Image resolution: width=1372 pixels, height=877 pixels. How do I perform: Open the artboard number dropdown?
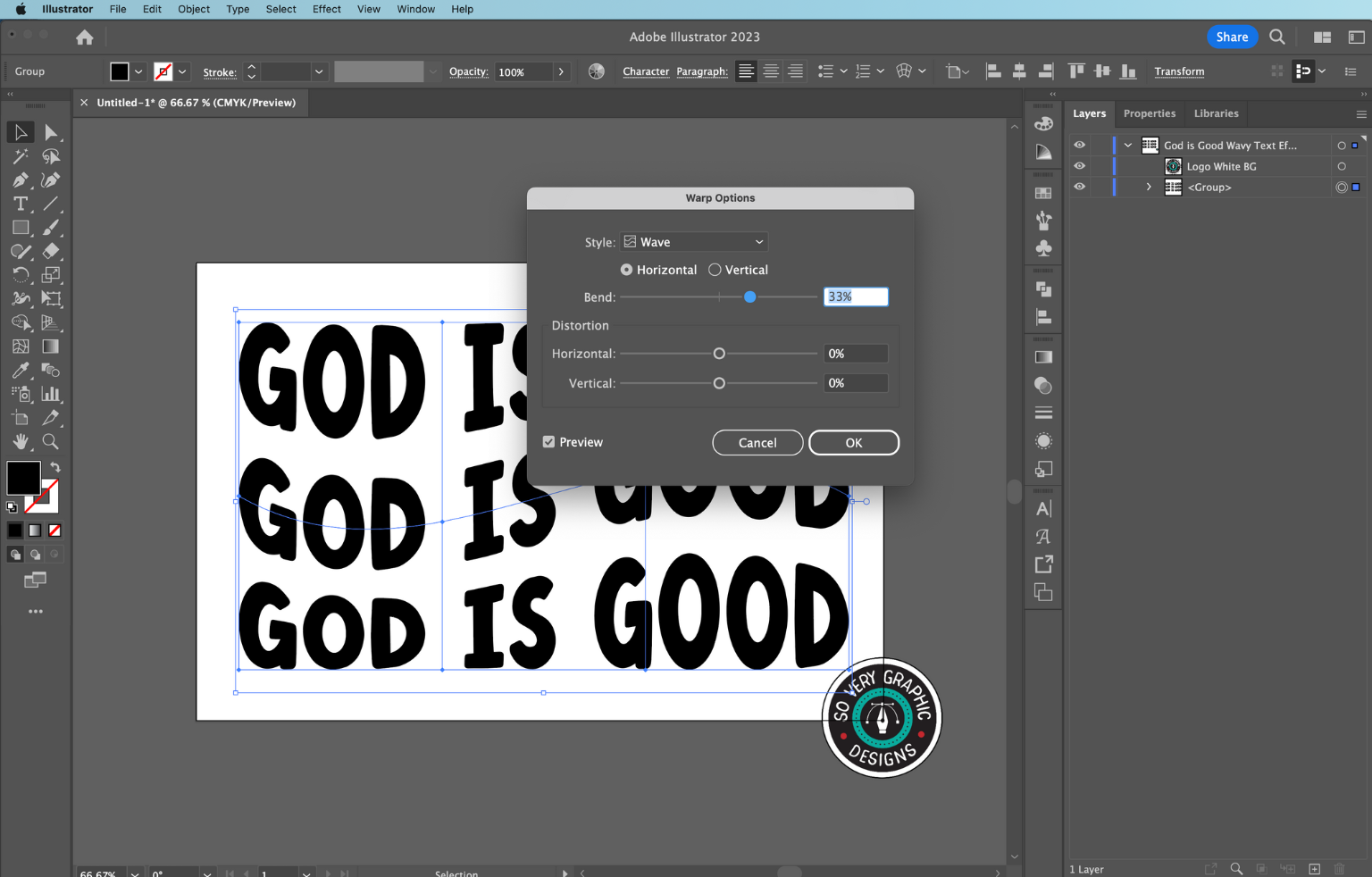[x=306, y=873]
